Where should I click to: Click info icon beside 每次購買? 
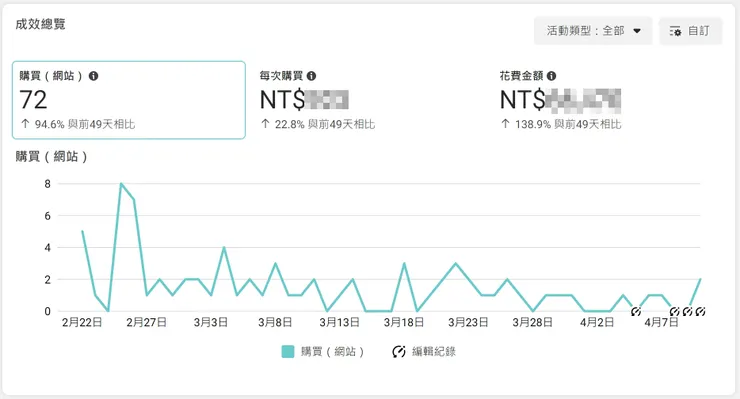pyautogui.click(x=311, y=76)
